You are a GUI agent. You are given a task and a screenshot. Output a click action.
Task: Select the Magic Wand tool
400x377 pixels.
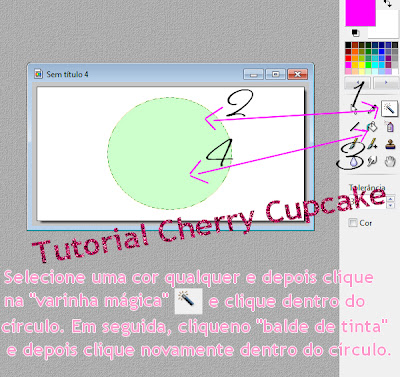(x=390, y=108)
